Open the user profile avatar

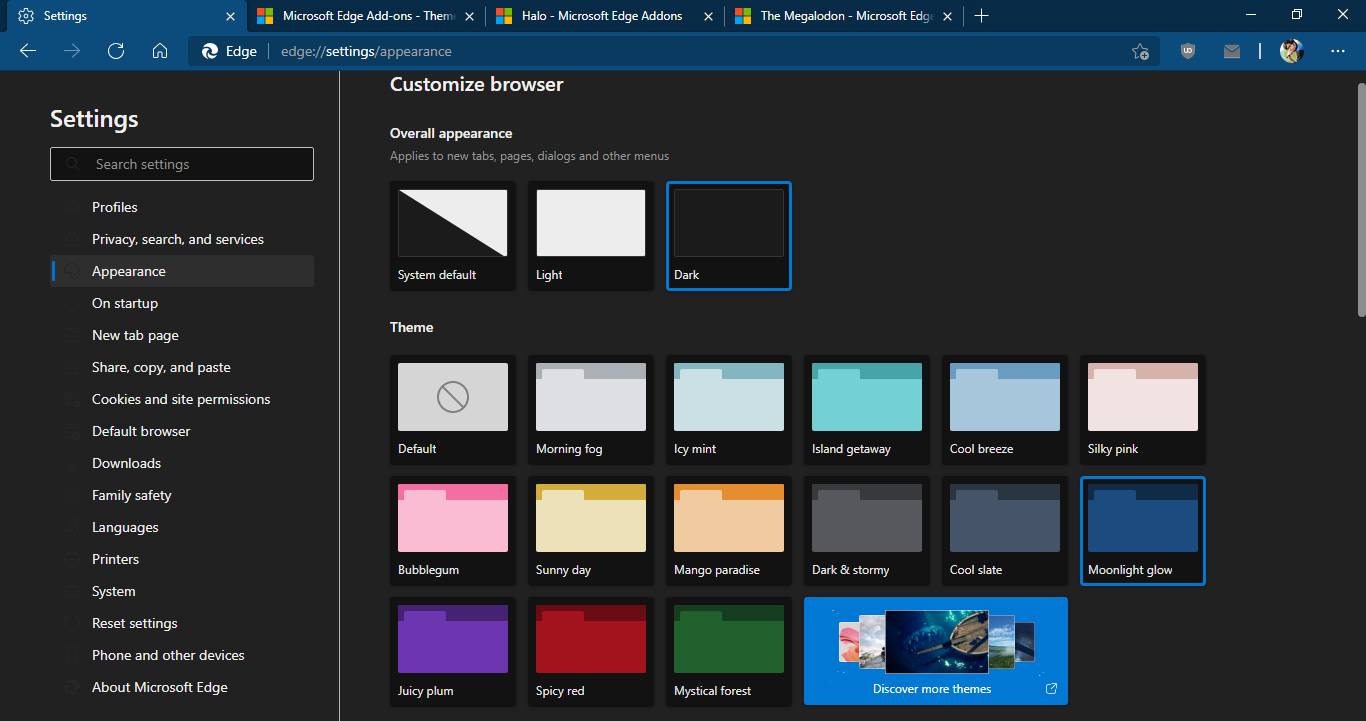point(1291,51)
